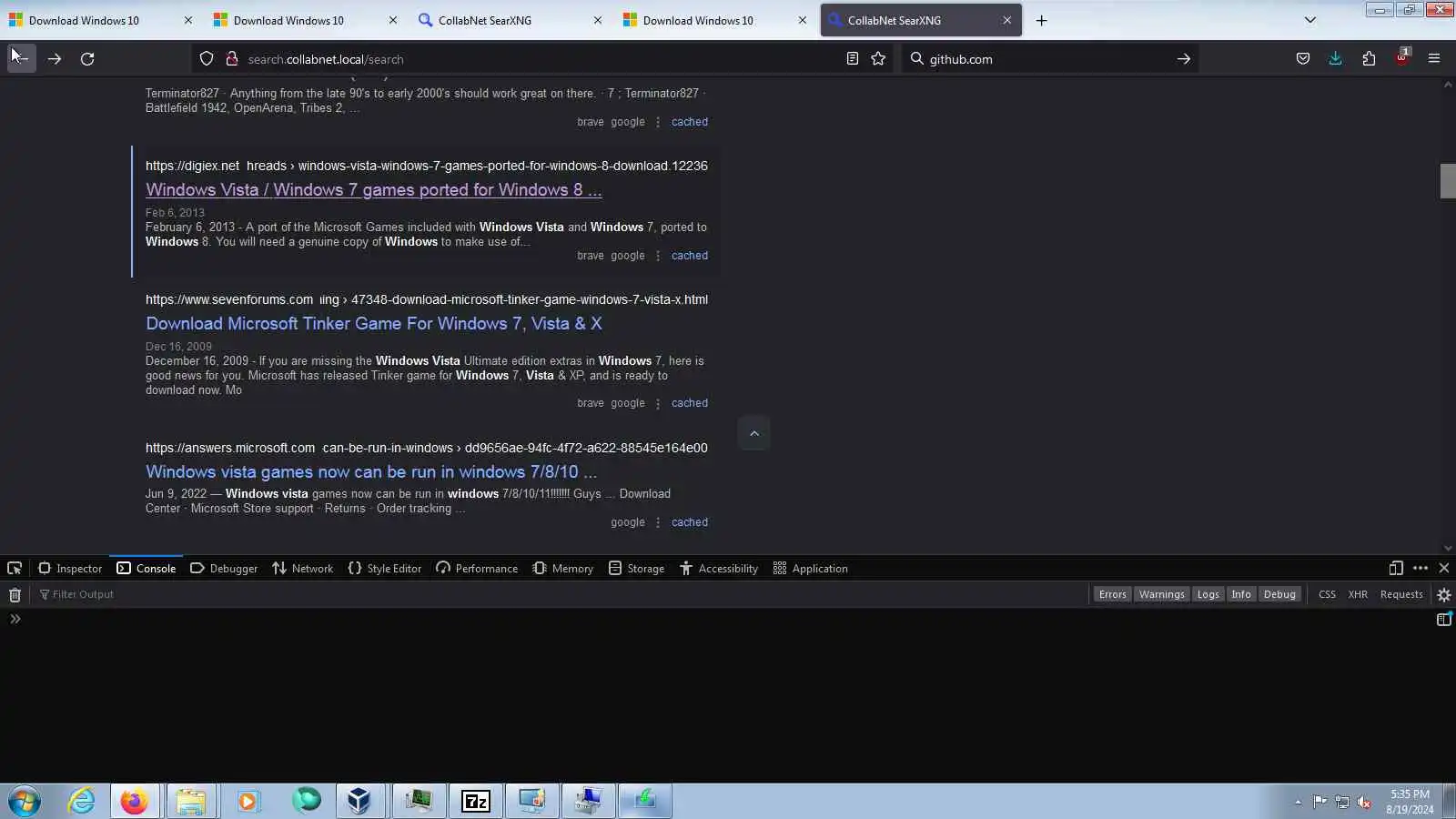1456x819 pixels.
Task: Enable the Requests console filter
Action: coord(1401,595)
